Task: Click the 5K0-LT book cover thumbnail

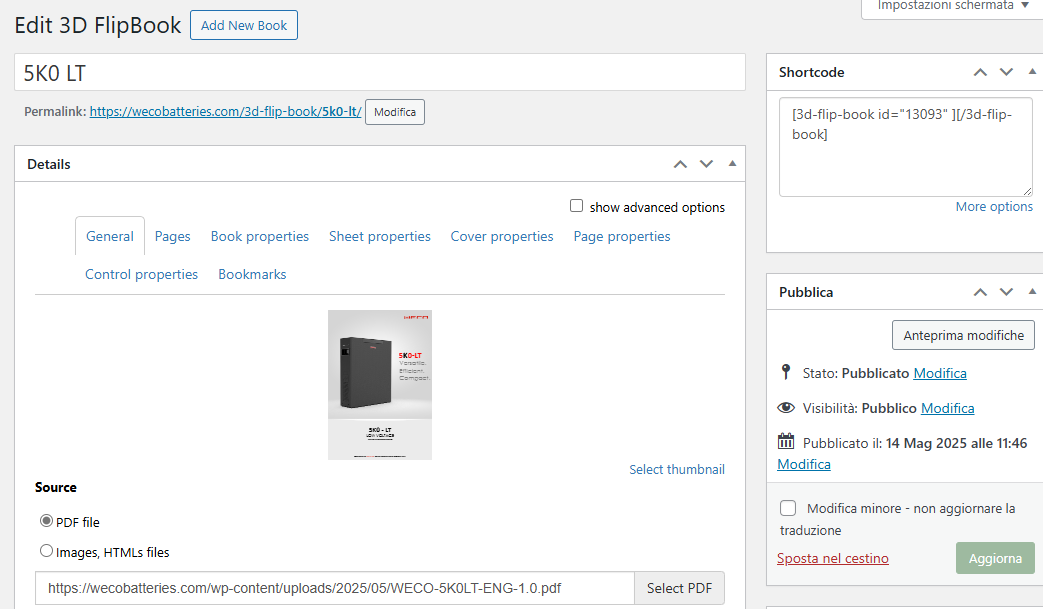Action: point(380,385)
